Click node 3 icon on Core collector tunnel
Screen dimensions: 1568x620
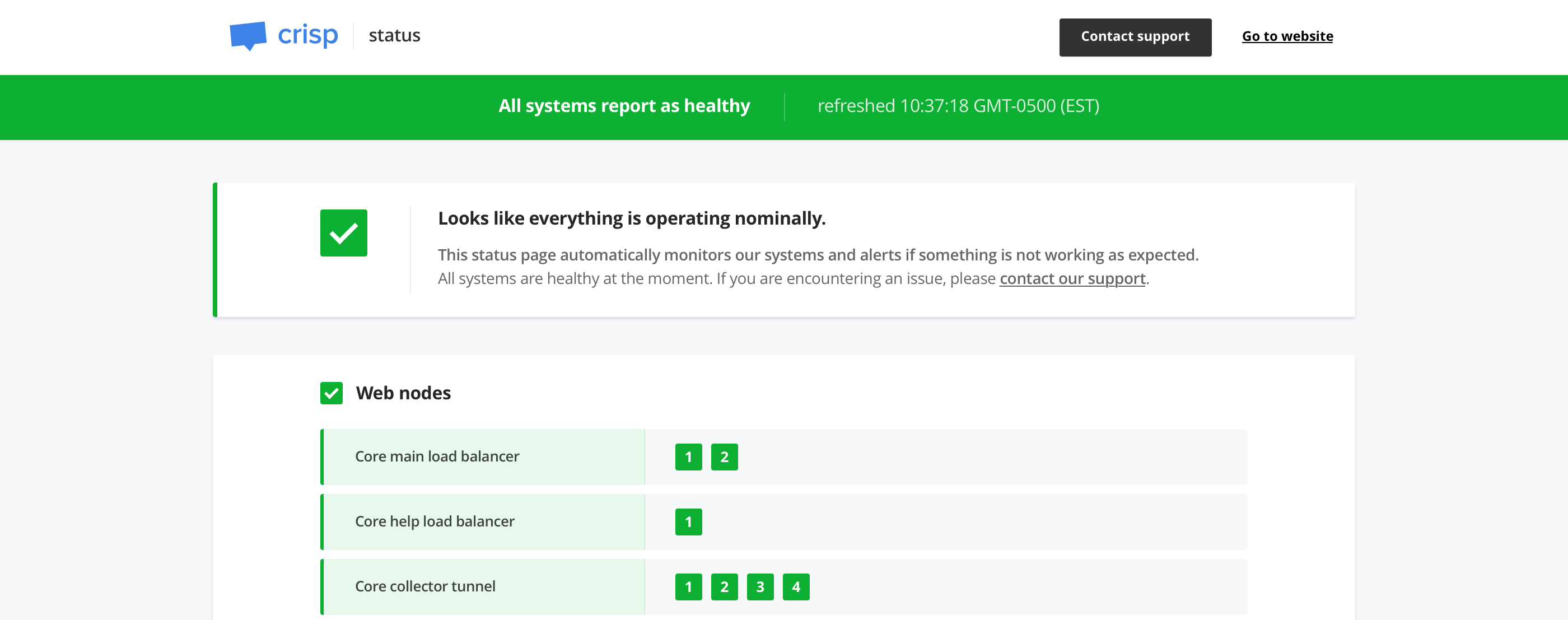pos(759,586)
